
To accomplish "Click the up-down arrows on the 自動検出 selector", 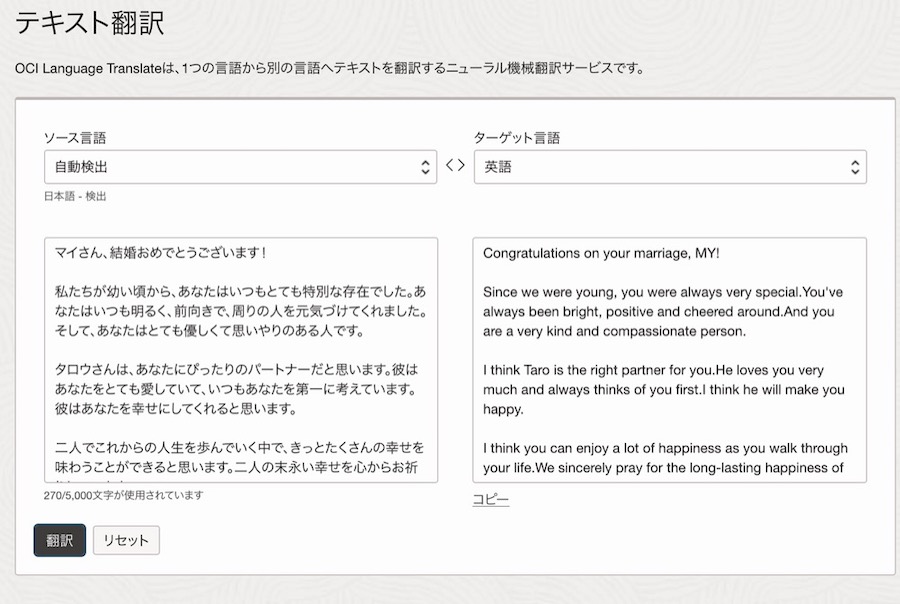I will (425, 167).
